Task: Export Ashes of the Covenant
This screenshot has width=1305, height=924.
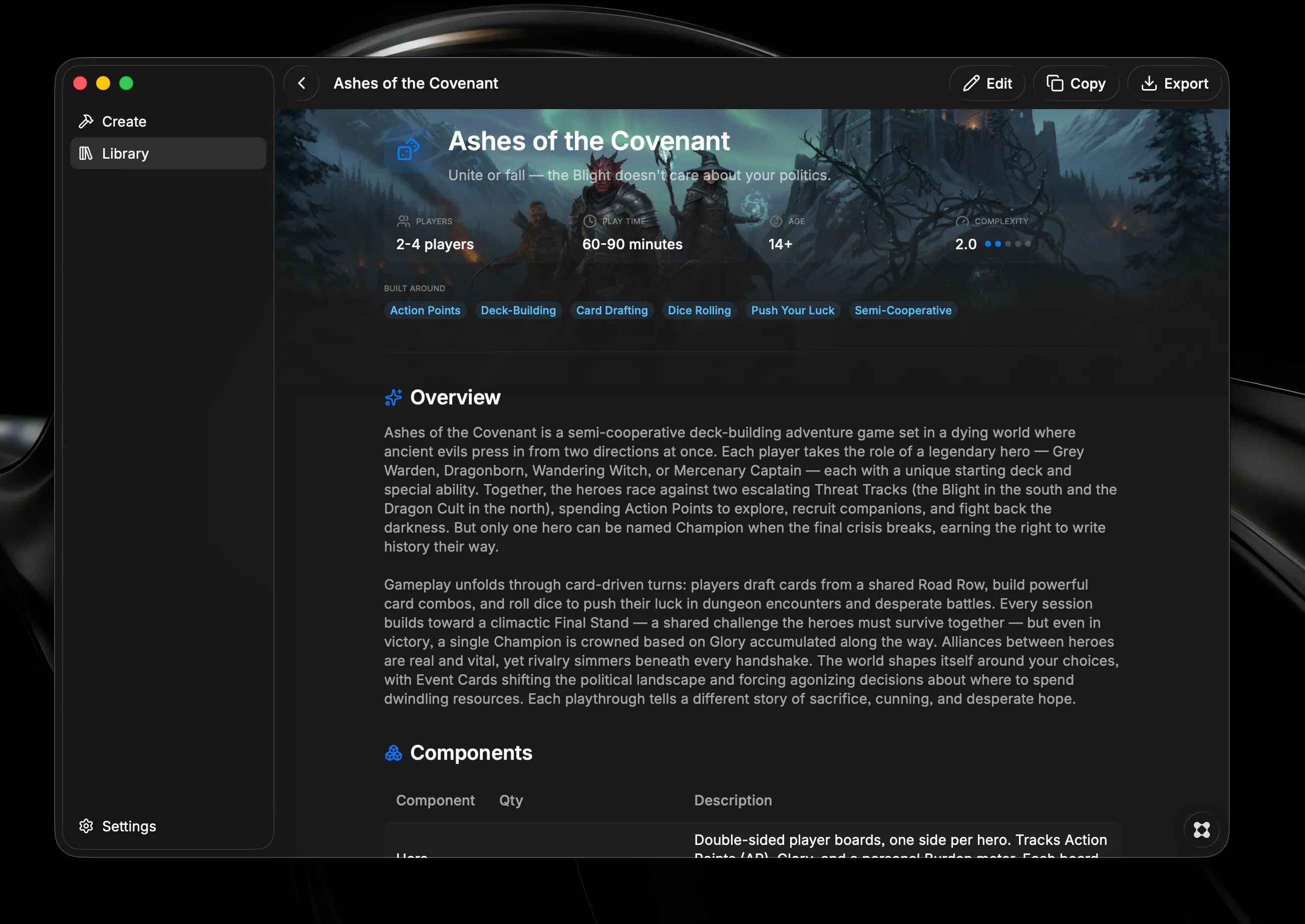Action: [1174, 84]
